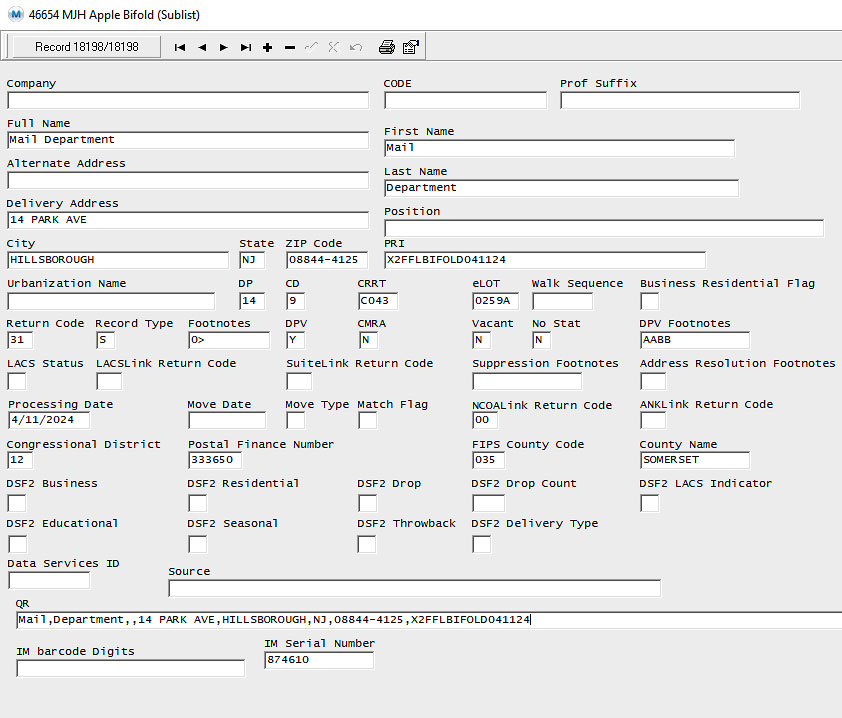Image resolution: width=842 pixels, height=718 pixels.
Task: Go to the previous record
Action: pos(202,47)
